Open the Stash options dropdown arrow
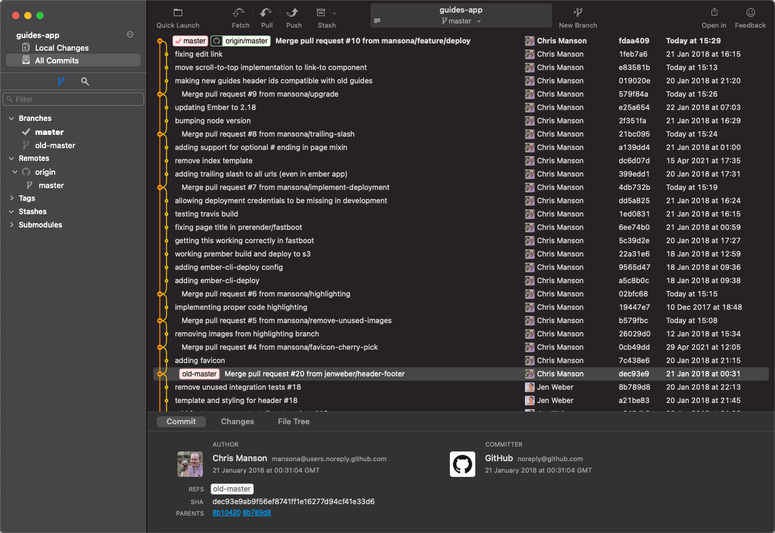 pos(335,13)
